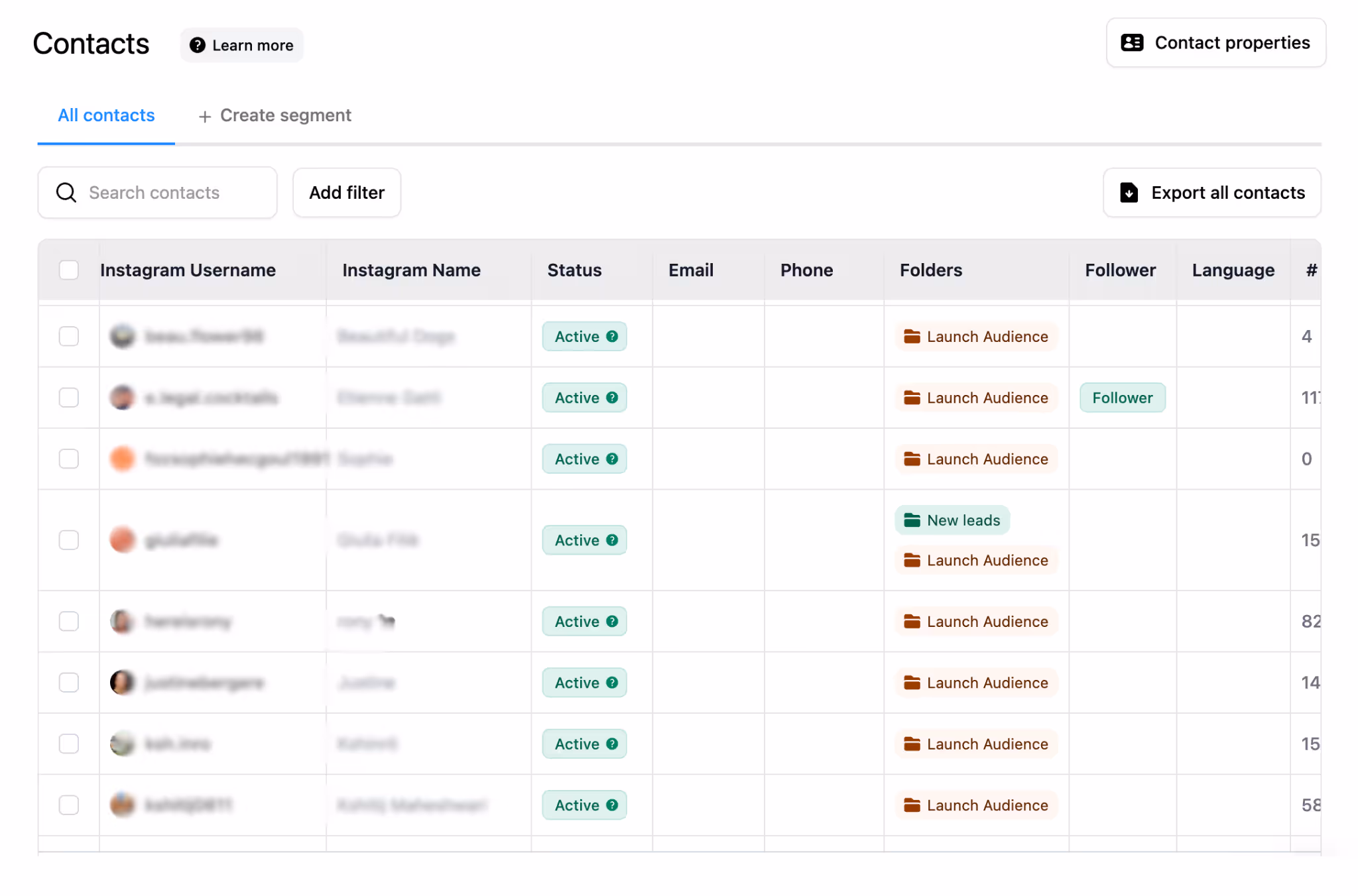Toggle the select-all checkbox in table header
Image resolution: width=1358 pixels, height=896 pixels.
(69, 270)
